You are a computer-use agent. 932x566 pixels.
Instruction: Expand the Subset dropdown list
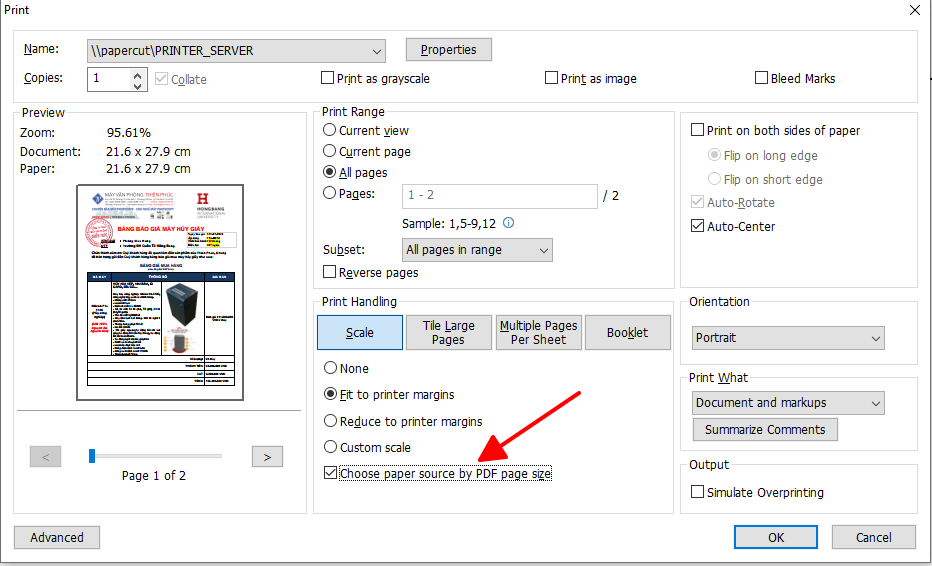pyautogui.click(x=543, y=250)
